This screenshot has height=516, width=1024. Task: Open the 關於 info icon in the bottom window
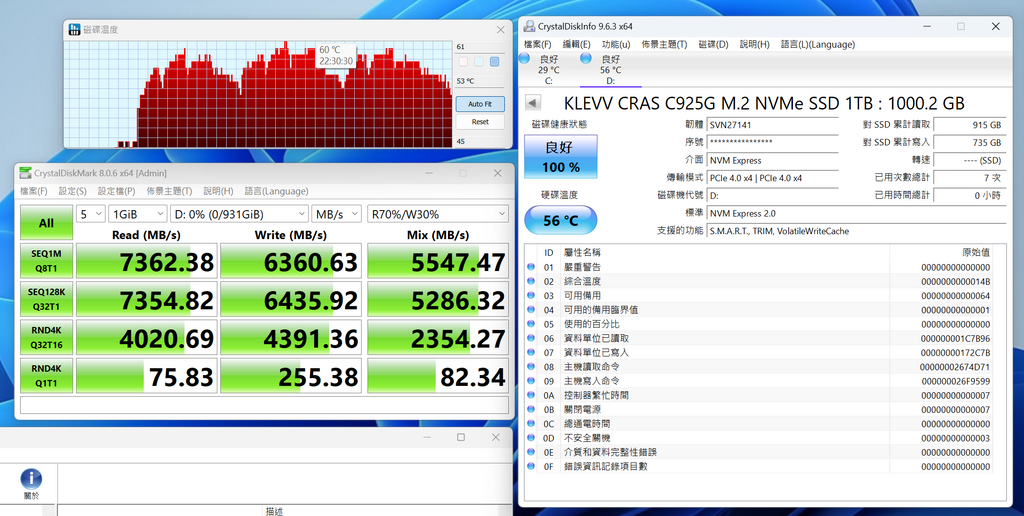[x=31, y=479]
